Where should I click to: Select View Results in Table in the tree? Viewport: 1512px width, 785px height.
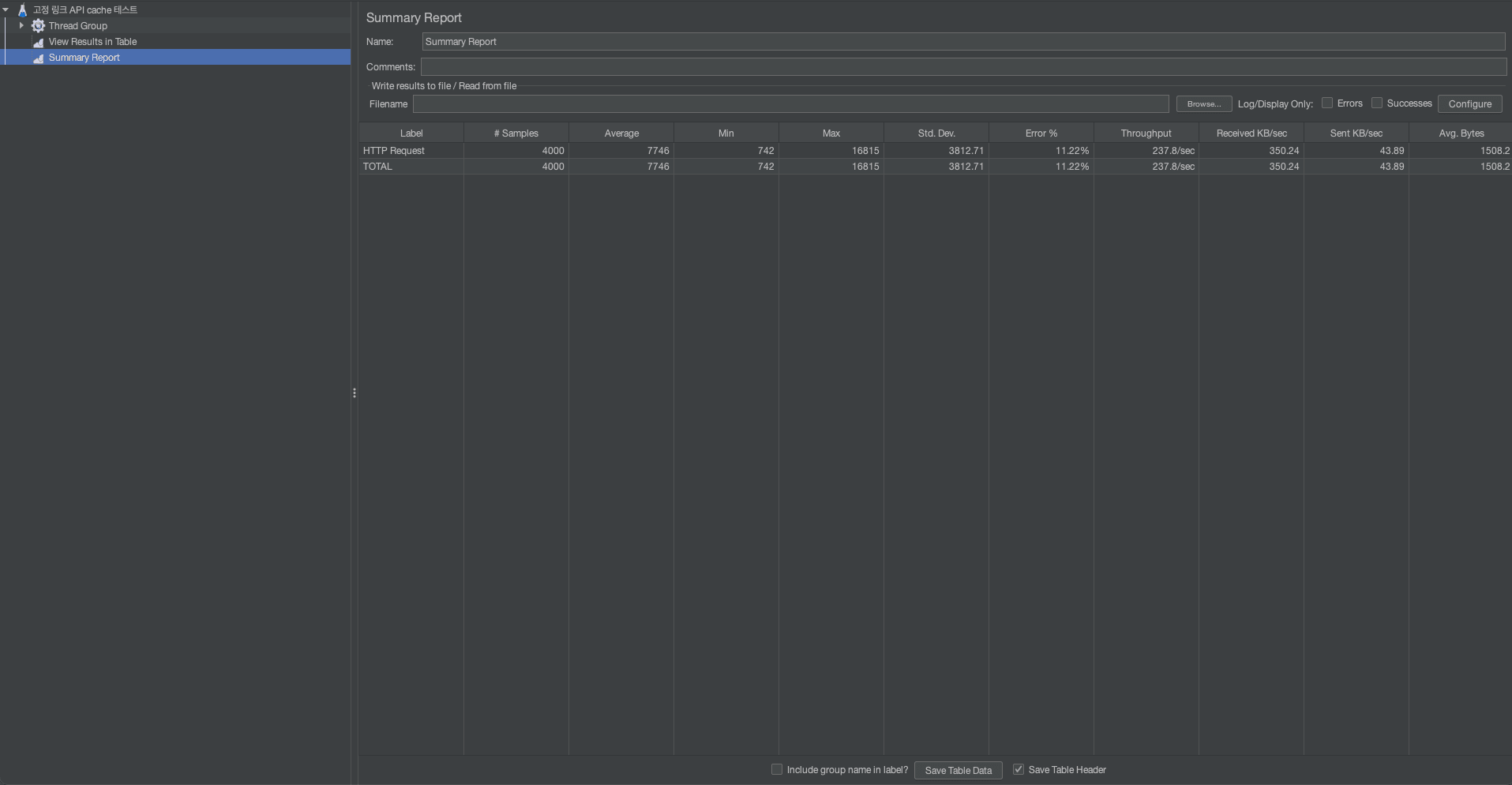tap(92, 42)
